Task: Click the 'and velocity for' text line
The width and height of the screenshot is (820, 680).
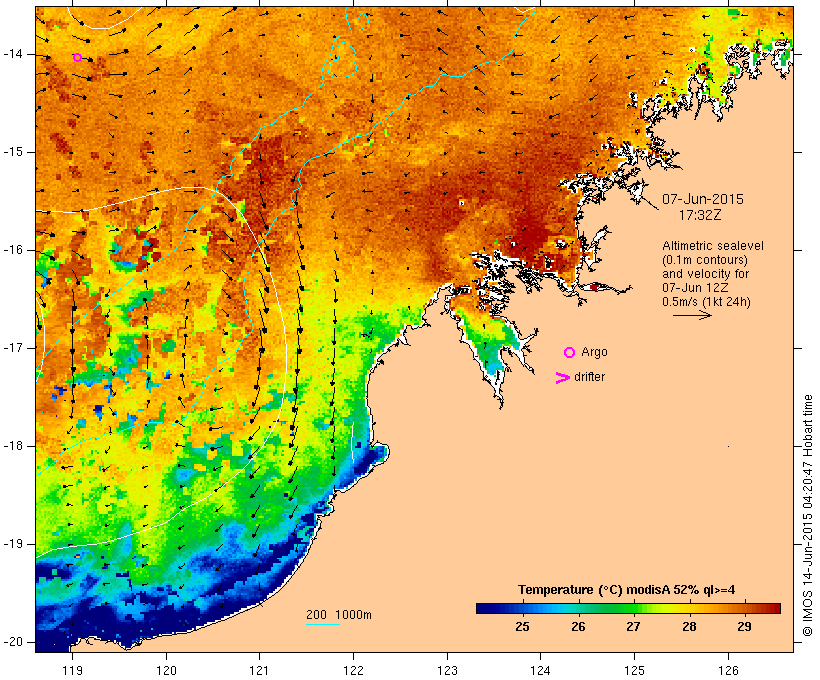Action: coord(705,274)
